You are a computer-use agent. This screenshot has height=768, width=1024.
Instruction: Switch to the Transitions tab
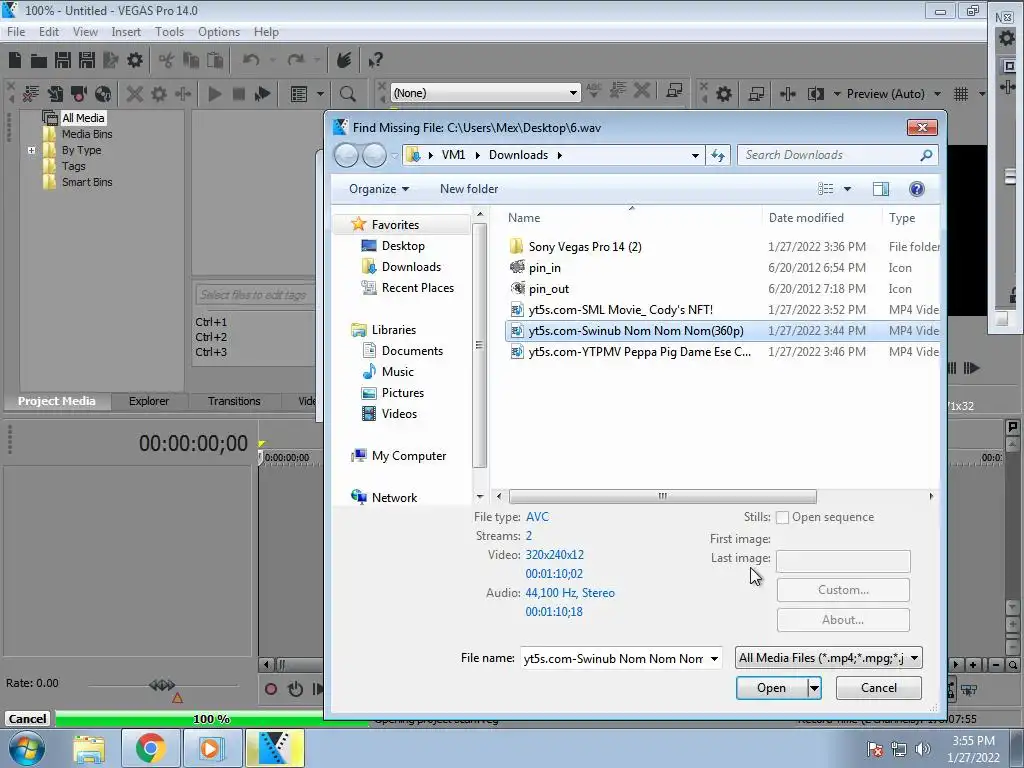(x=234, y=402)
